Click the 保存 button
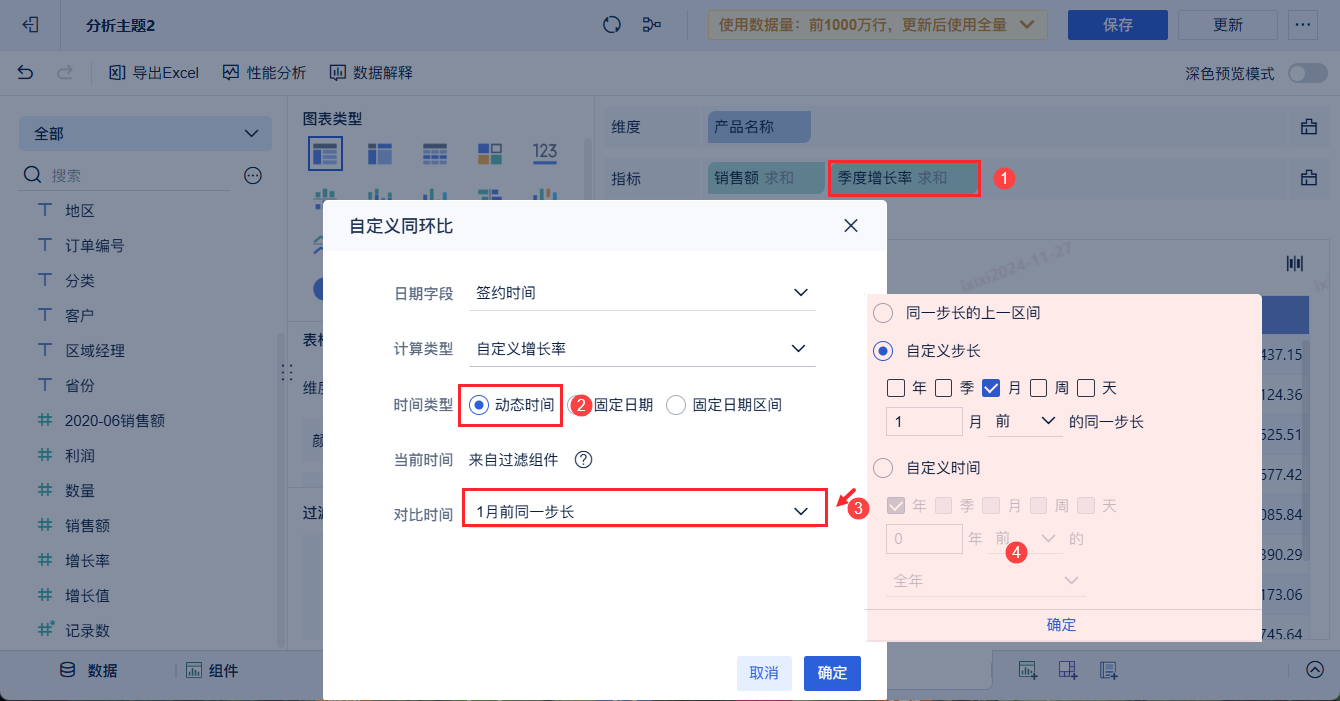 click(1118, 25)
